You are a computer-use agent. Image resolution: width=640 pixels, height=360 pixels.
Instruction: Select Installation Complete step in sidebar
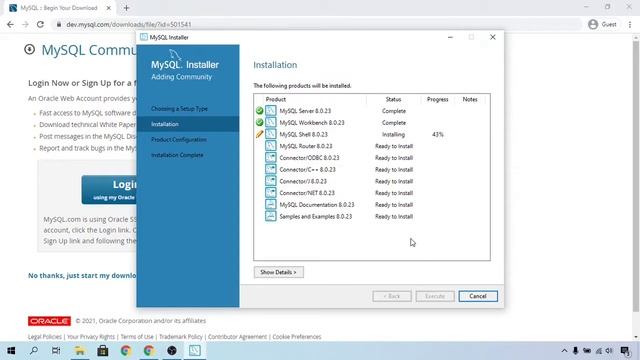[177, 155]
